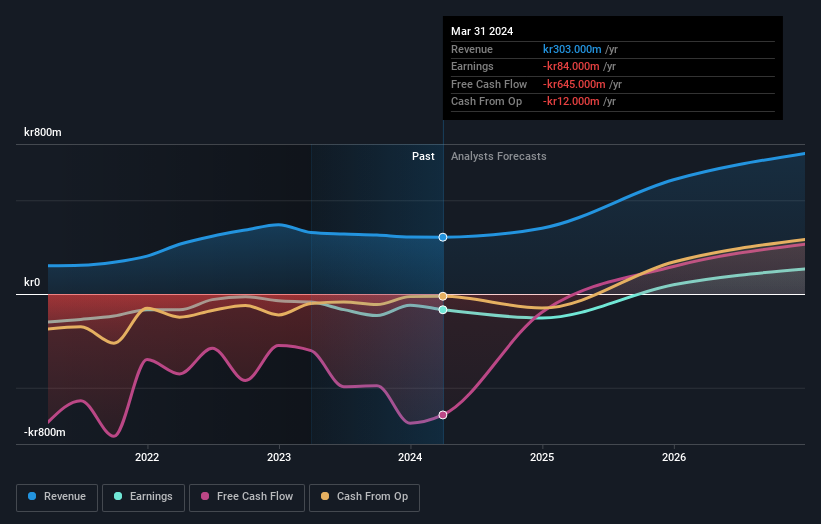The height and width of the screenshot is (524, 821).
Task: Click the Mar 31 2024 tooltip date
Action: [482, 31]
